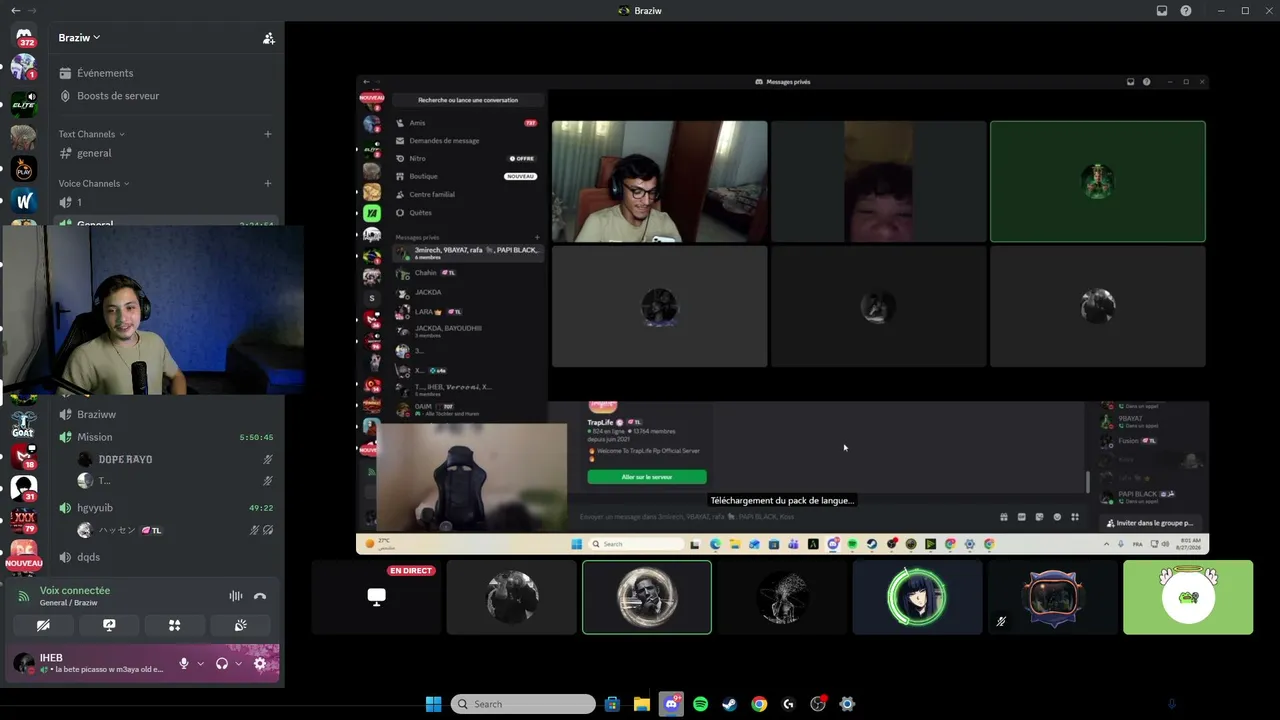1280x720 pixels.
Task: Click the shared screen stream view
Action: 782,315
